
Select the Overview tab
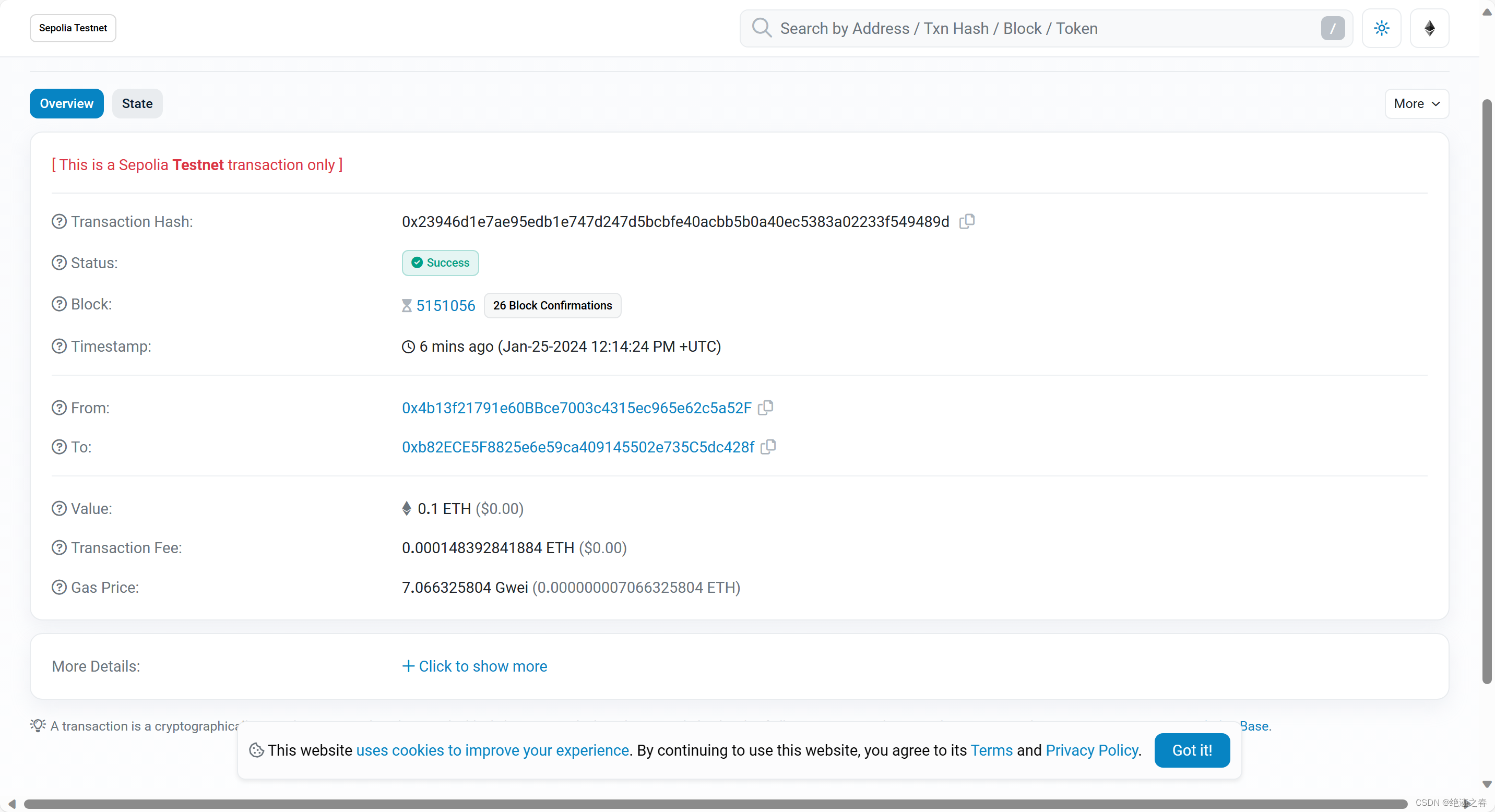[66, 104]
